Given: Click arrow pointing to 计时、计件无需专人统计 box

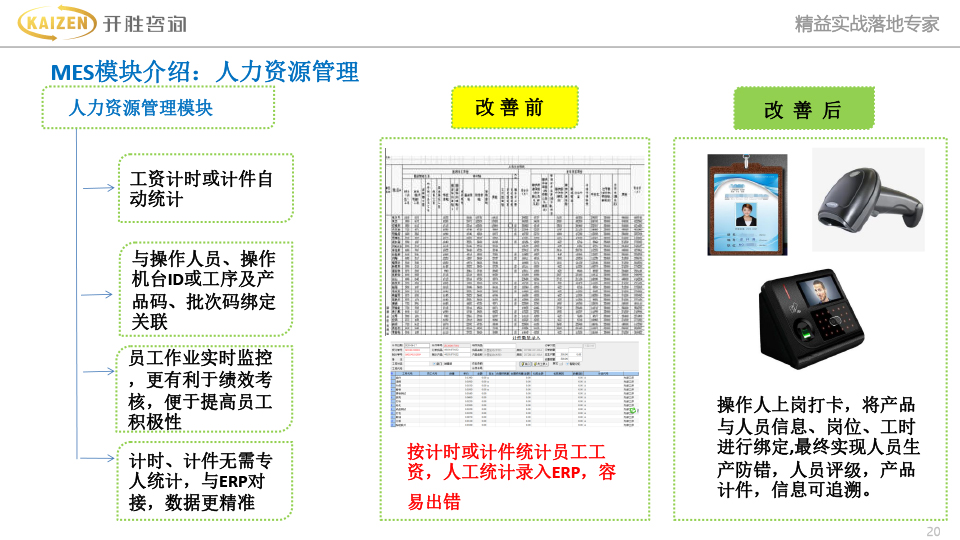Looking at the screenshot, I should coord(98,458).
